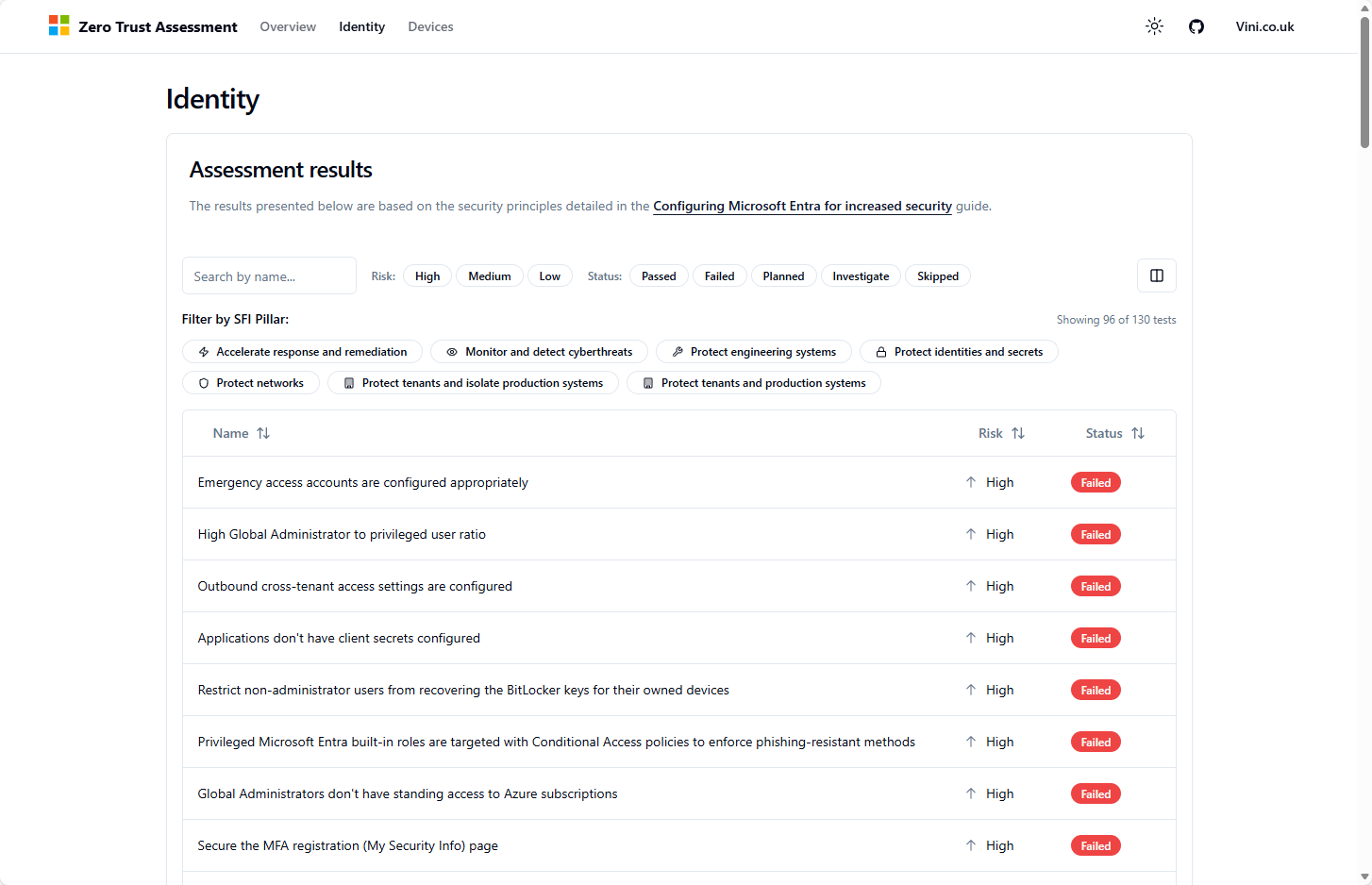
Task: Open Secure the MFA registration test row
Action: pyautogui.click(x=347, y=845)
